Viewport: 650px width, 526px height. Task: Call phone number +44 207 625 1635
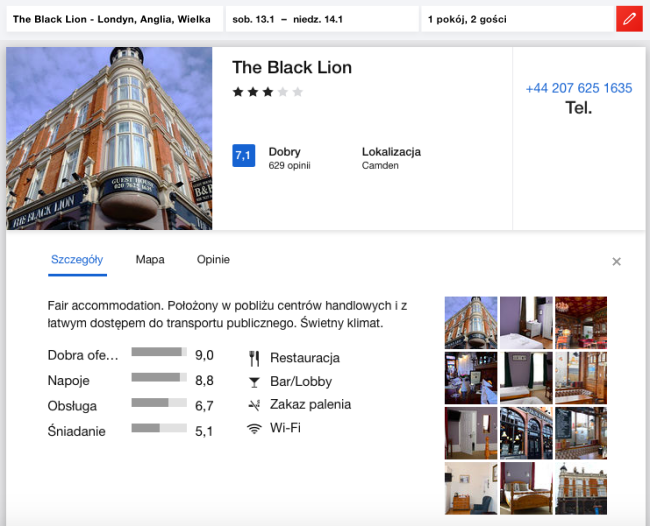(x=578, y=88)
